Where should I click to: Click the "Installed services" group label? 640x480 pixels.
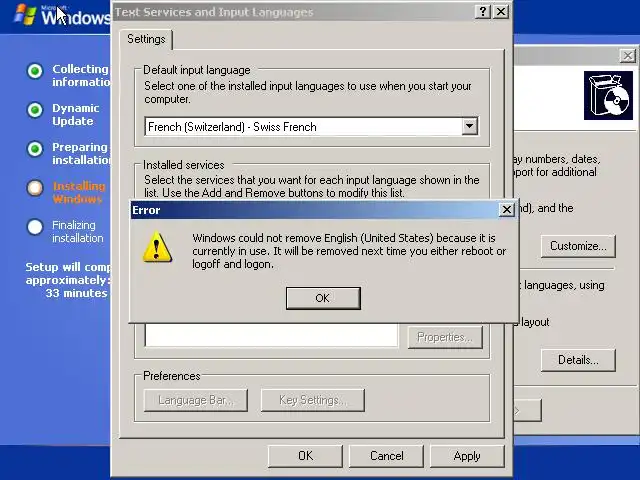184,165
